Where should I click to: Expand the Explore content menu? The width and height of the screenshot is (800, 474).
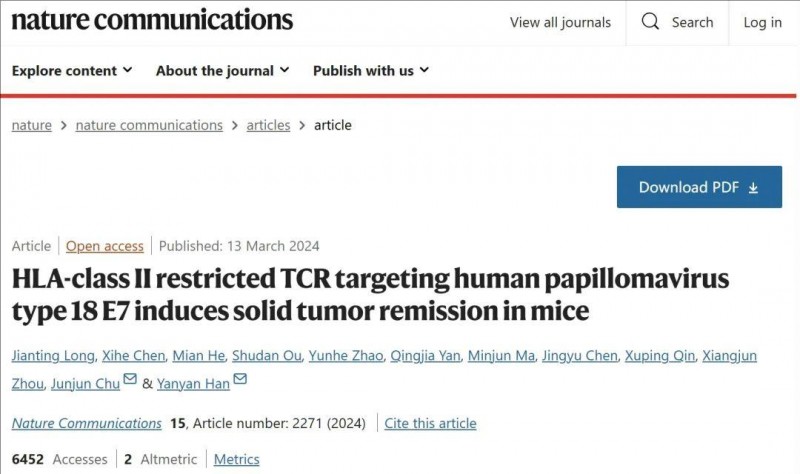(x=72, y=70)
